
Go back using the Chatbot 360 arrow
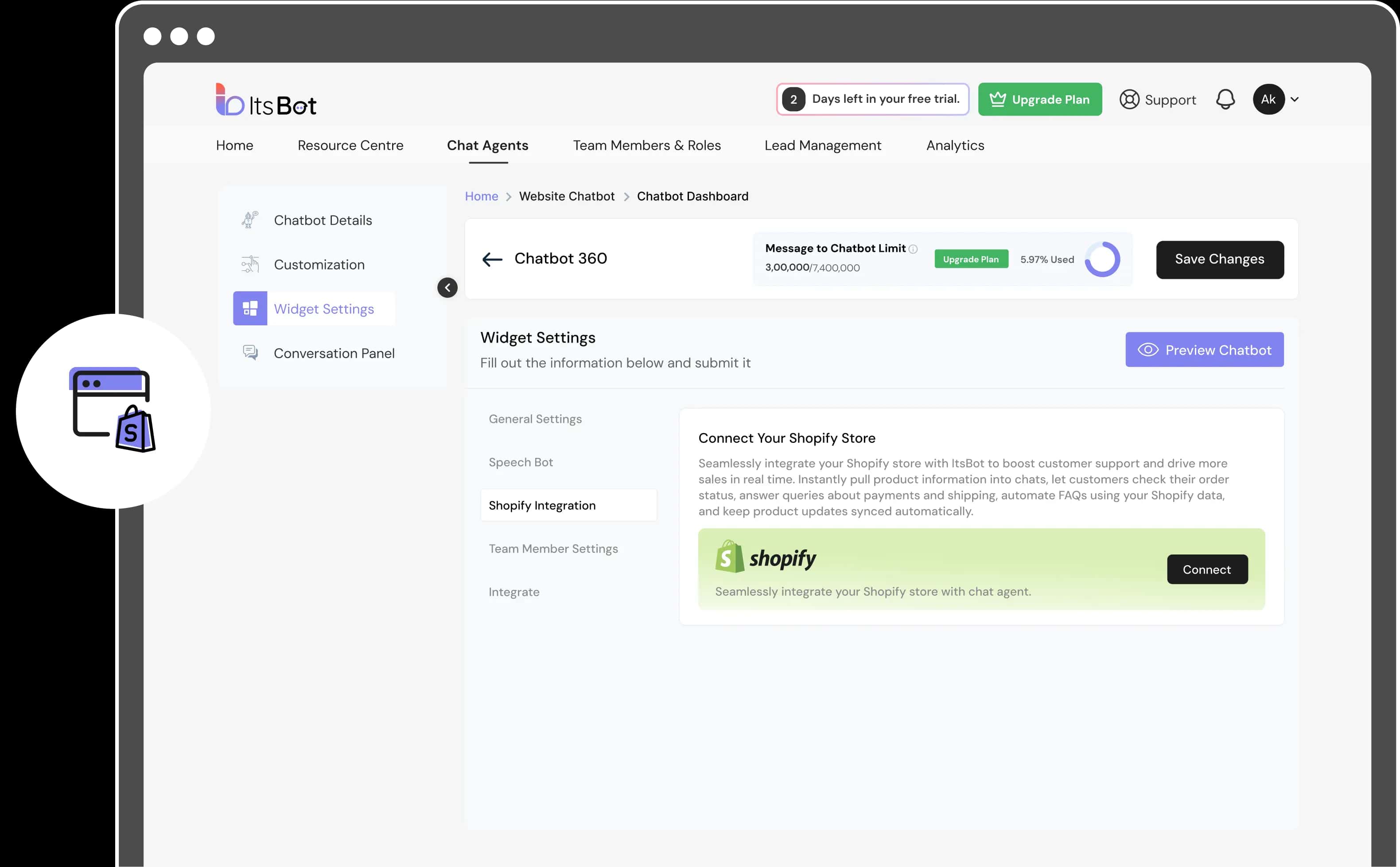[x=492, y=259]
